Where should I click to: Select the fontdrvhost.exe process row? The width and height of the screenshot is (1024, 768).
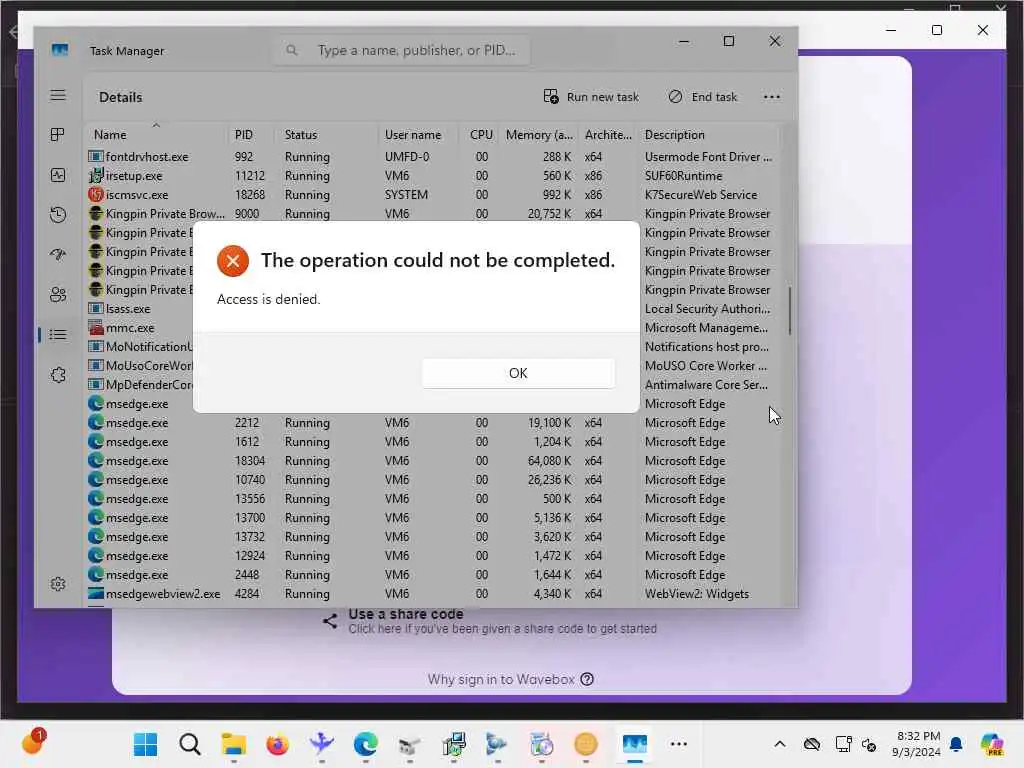[431, 157]
